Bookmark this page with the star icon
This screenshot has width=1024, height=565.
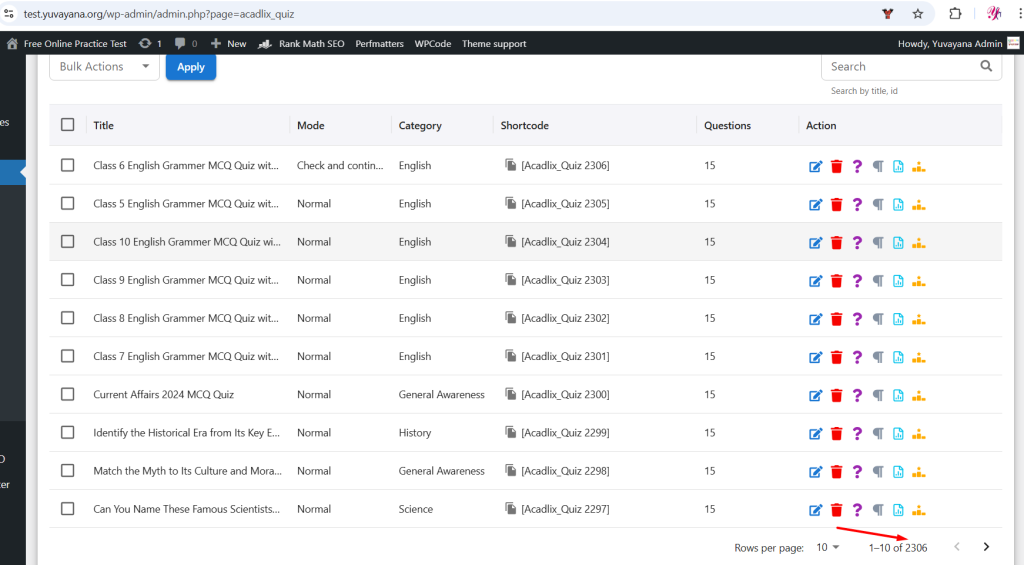pos(917,14)
